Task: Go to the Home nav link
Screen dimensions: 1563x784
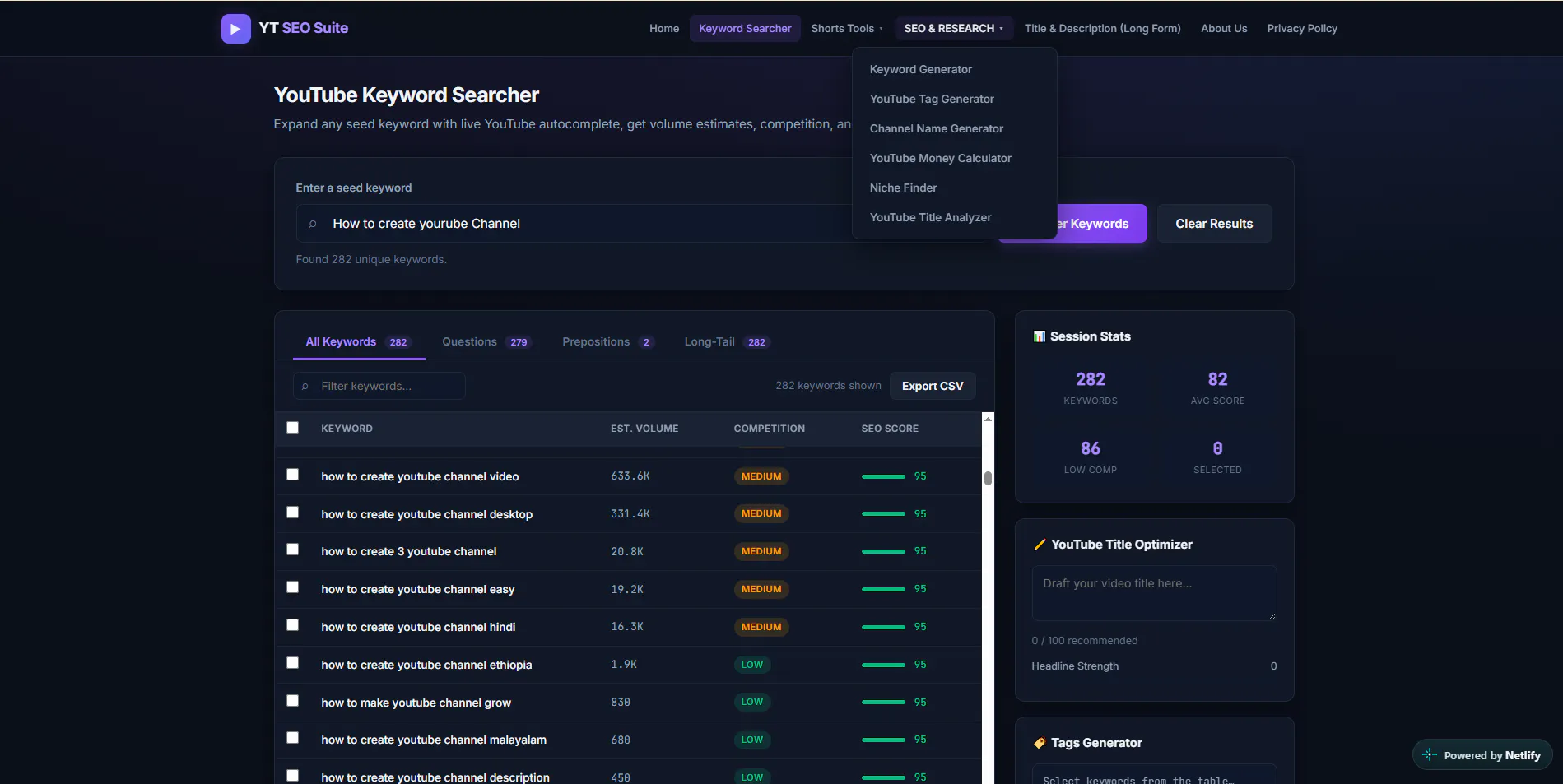Action: point(664,29)
